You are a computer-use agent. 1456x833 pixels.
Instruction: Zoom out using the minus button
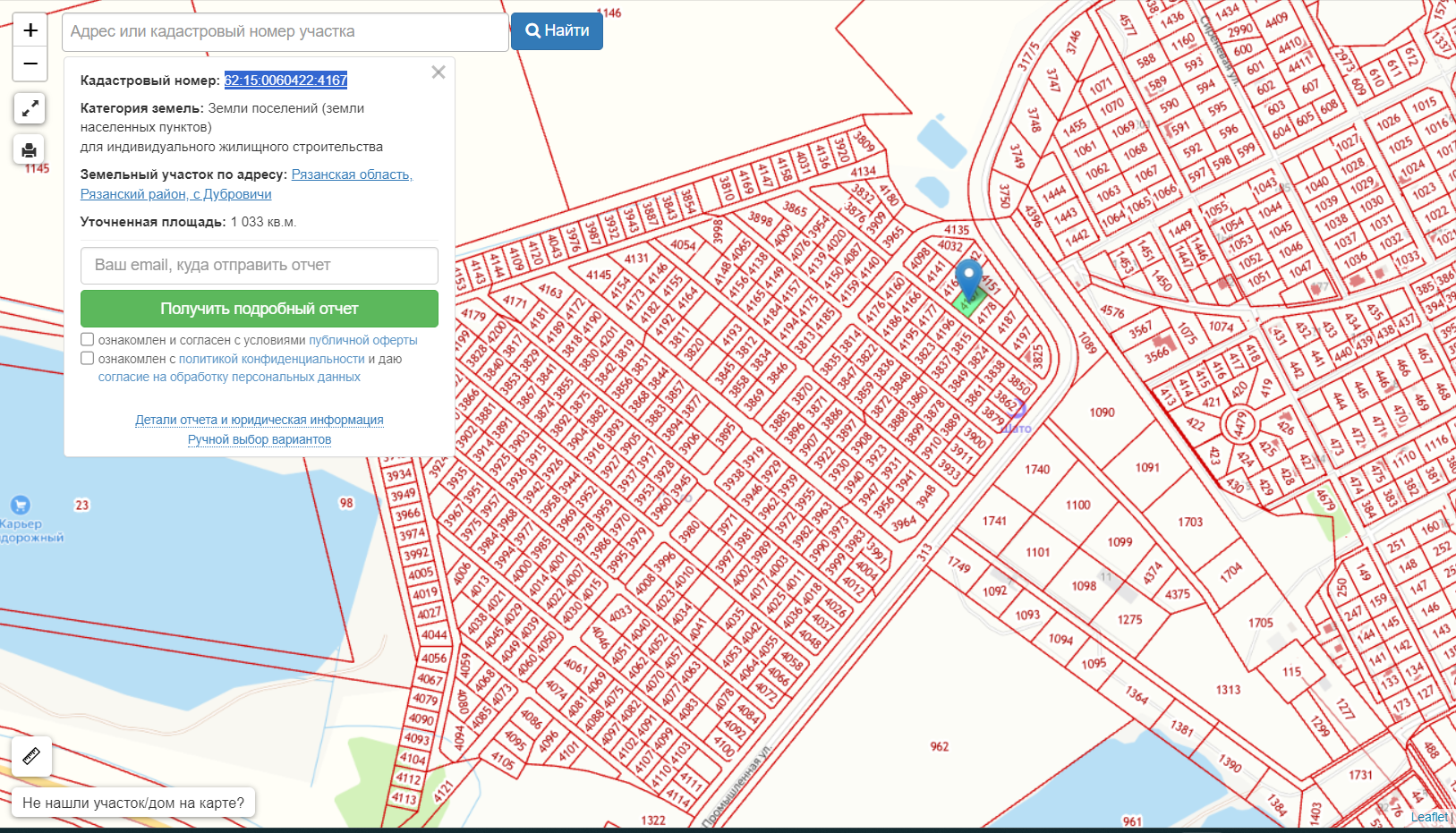30,64
